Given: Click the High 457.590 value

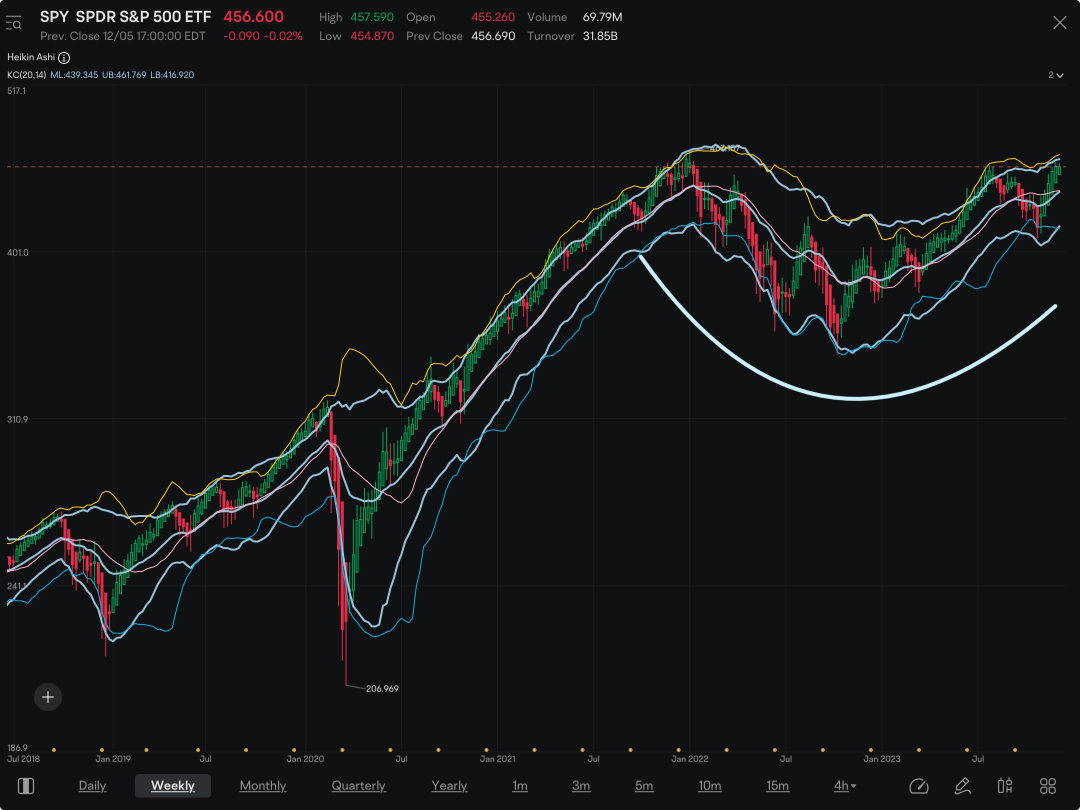Looking at the screenshot, I should click(x=372, y=17).
